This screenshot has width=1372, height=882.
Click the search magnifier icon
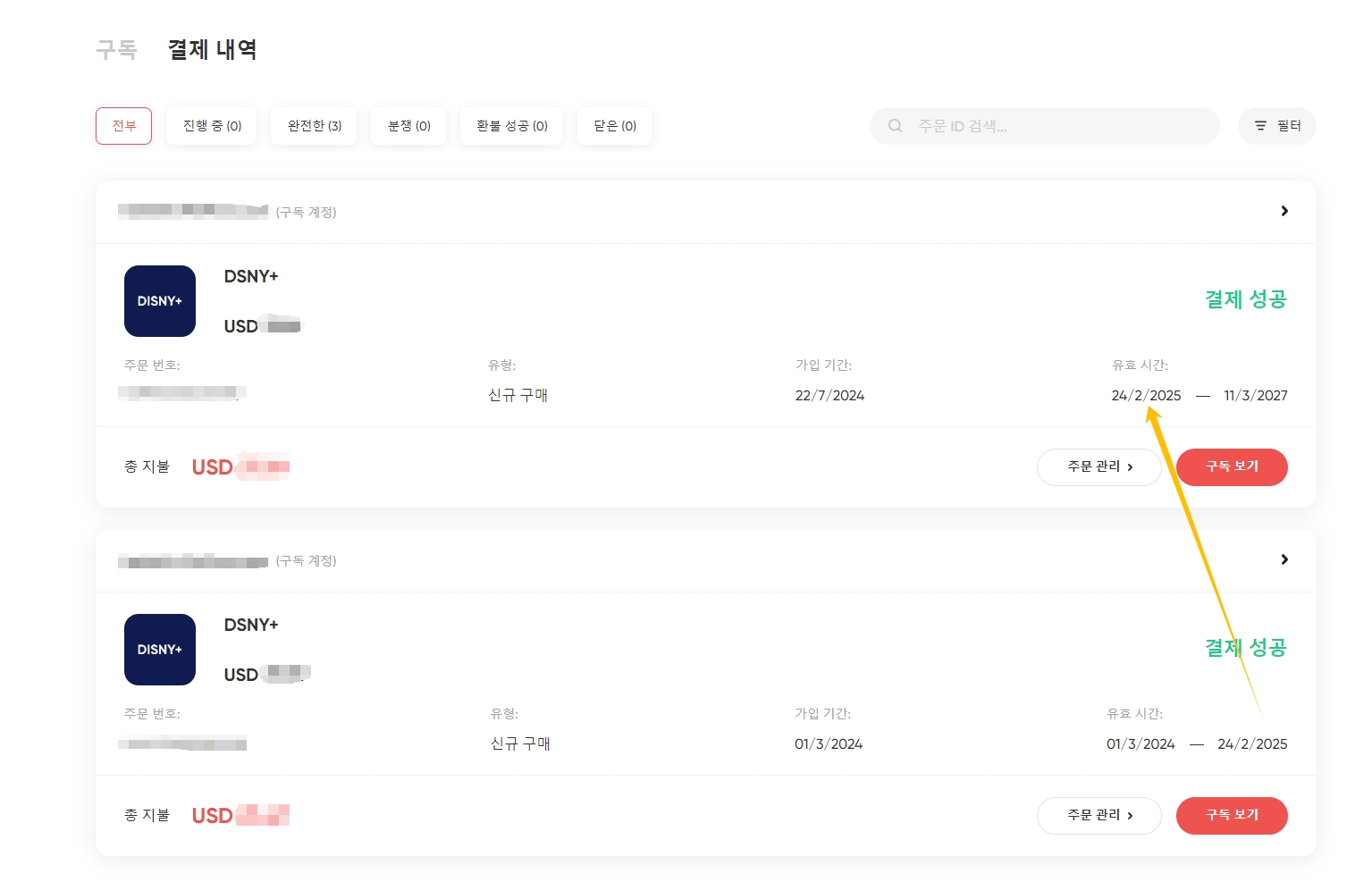(895, 126)
